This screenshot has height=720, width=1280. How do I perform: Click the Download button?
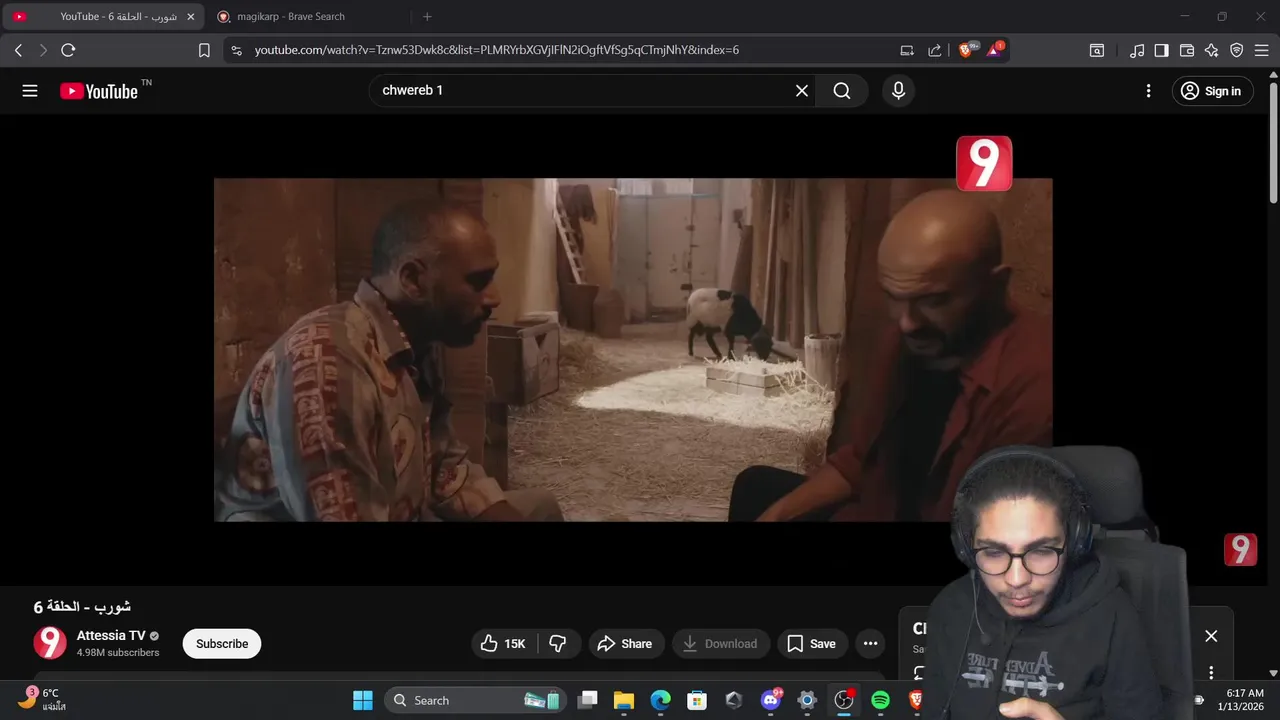(719, 644)
